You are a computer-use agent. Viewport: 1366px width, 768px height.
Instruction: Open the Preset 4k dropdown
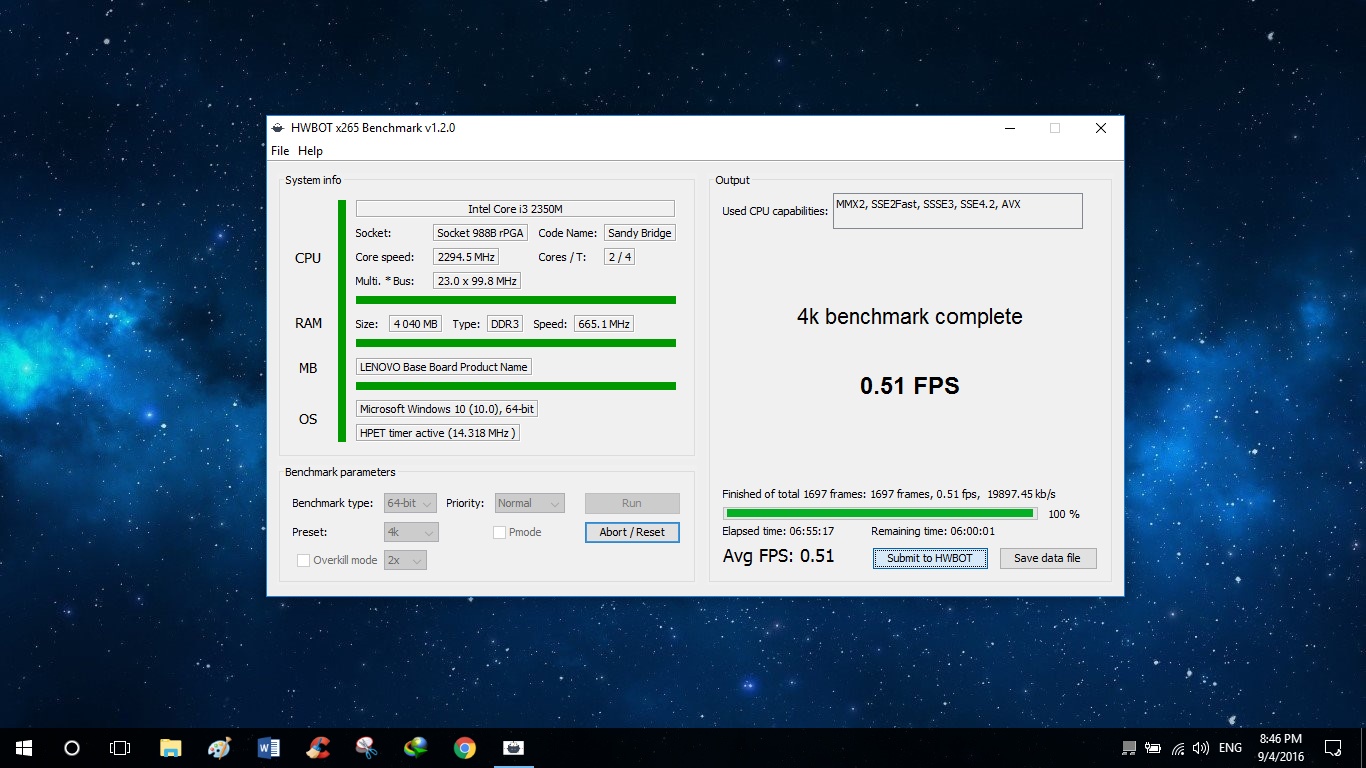(x=411, y=532)
